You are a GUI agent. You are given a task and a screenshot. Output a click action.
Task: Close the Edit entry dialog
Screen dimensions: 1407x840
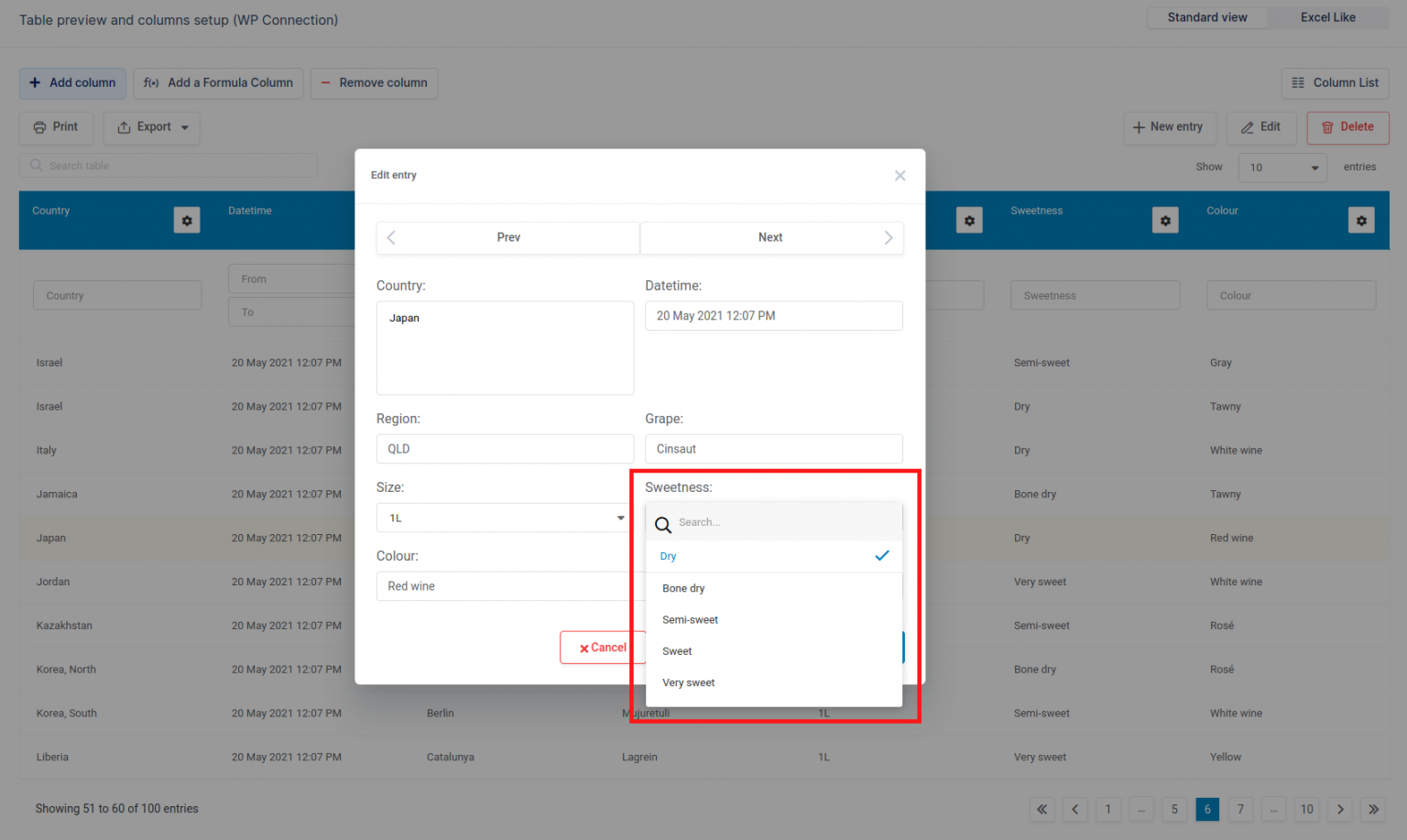point(900,176)
